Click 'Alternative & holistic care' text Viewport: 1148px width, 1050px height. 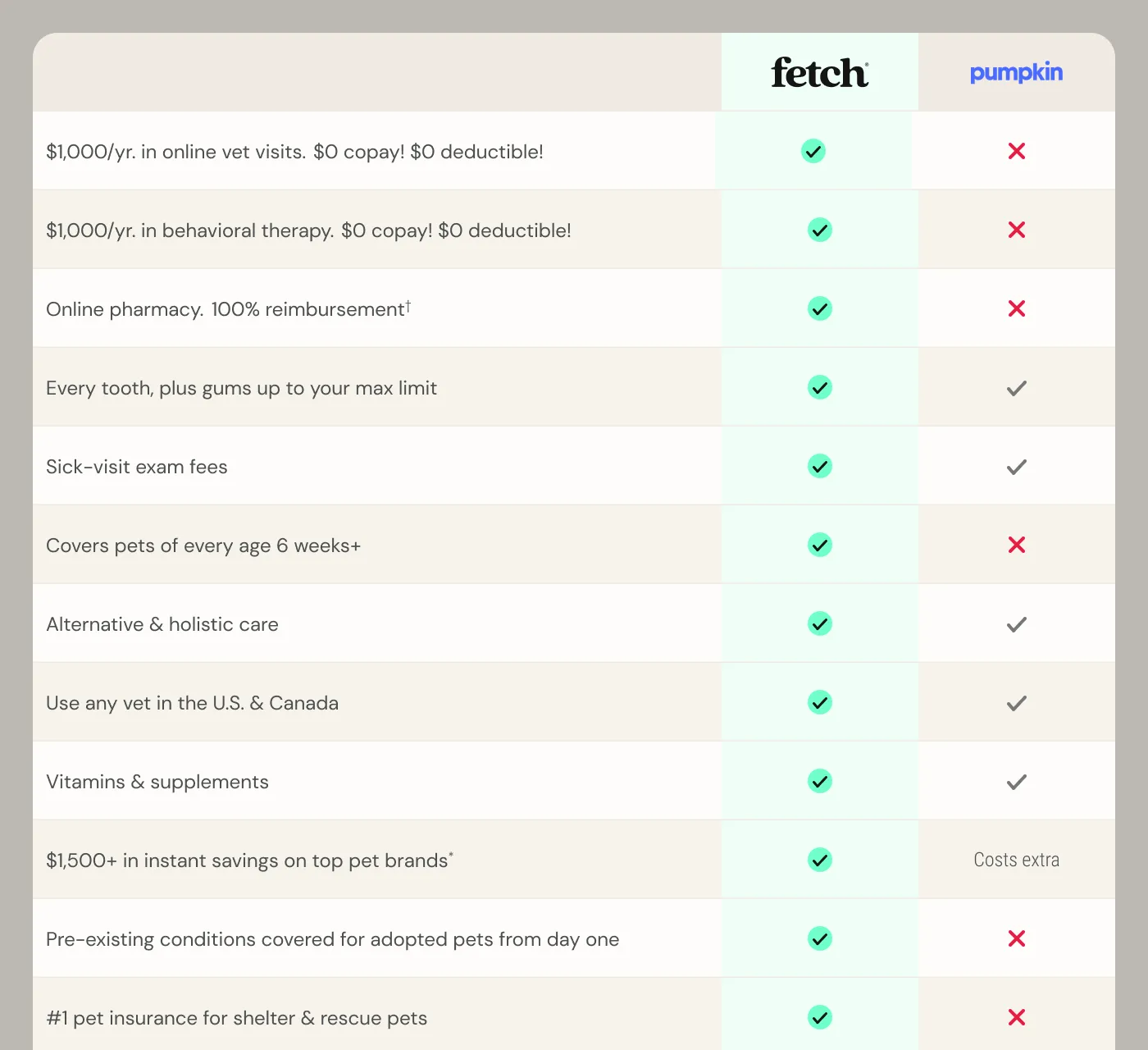pyautogui.click(x=162, y=624)
